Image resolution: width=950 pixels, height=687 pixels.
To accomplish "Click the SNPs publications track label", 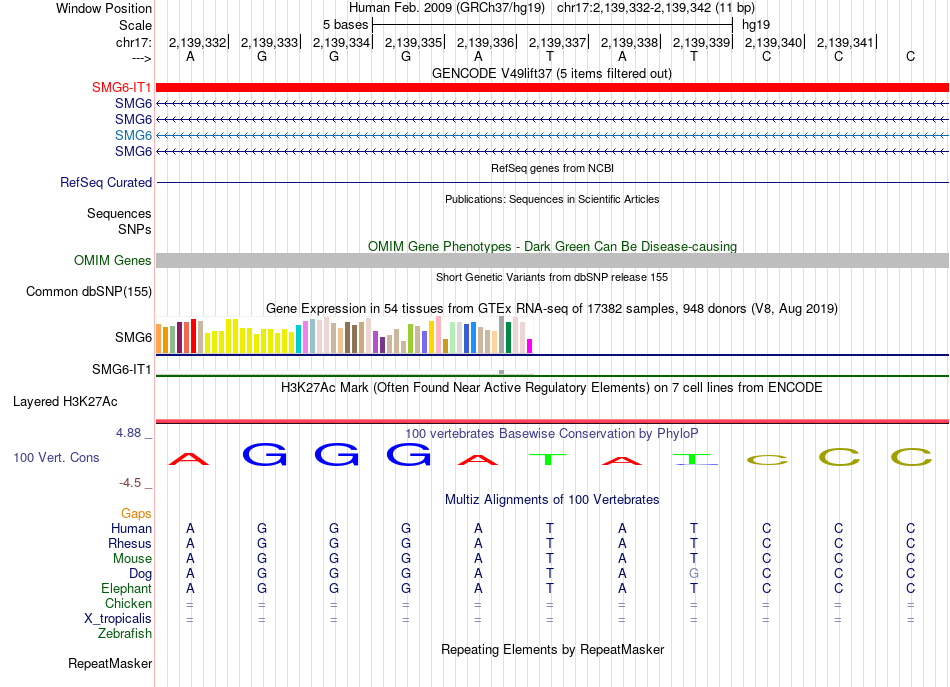I will [x=135, y=230].
